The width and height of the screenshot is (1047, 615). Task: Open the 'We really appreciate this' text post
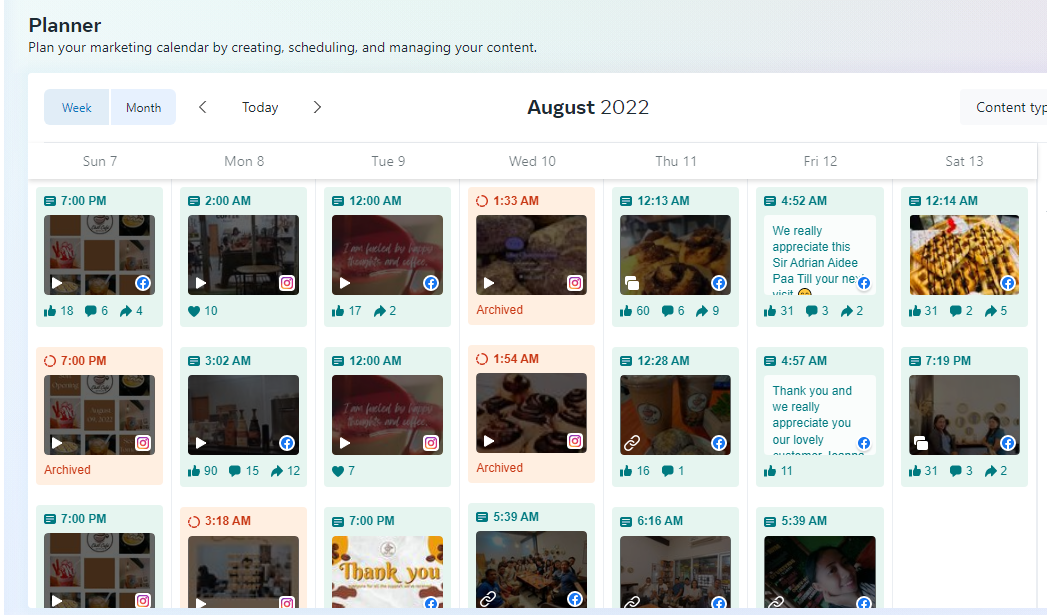pyautogui.click(x=820, y=255)
